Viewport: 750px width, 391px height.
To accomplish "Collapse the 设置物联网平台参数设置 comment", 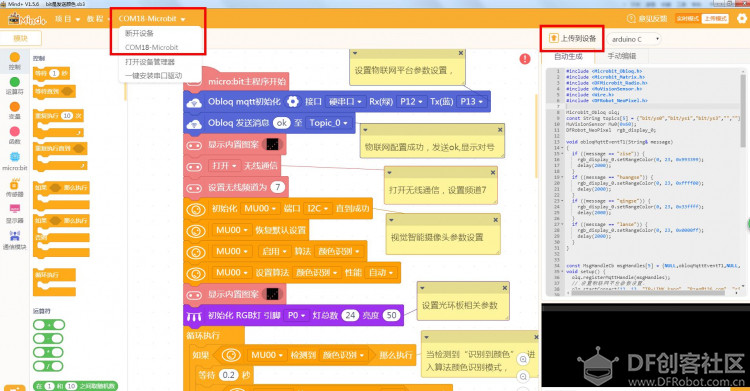I will pyautogui.click(x=355, y=53).
